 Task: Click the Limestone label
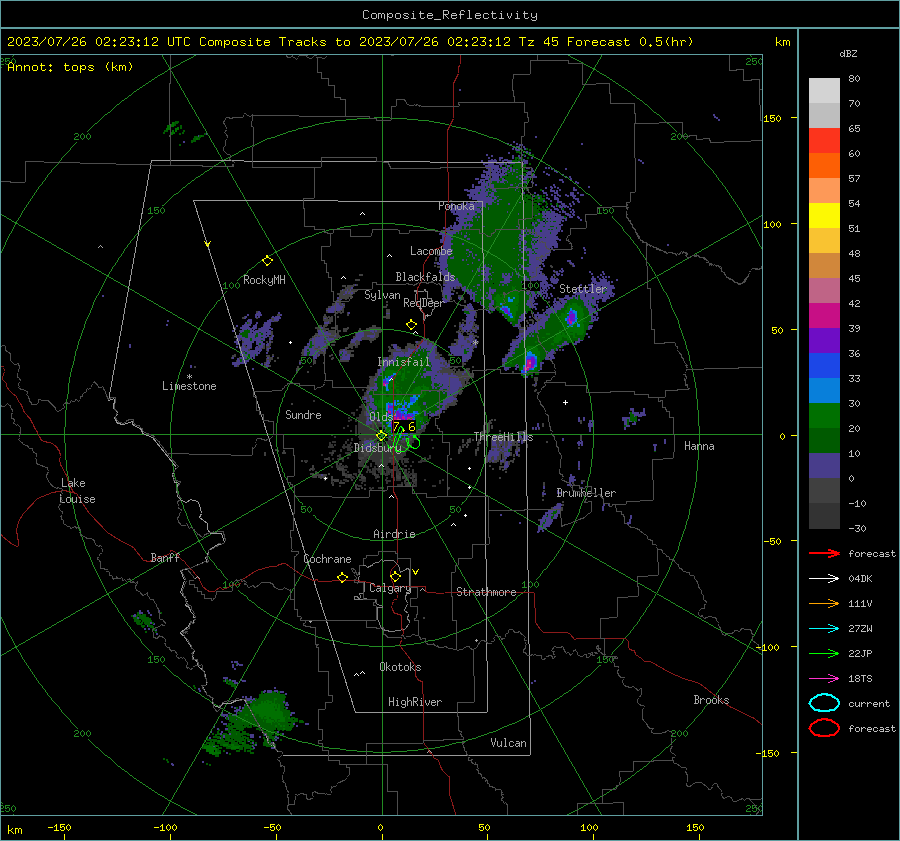coord(189,386)
